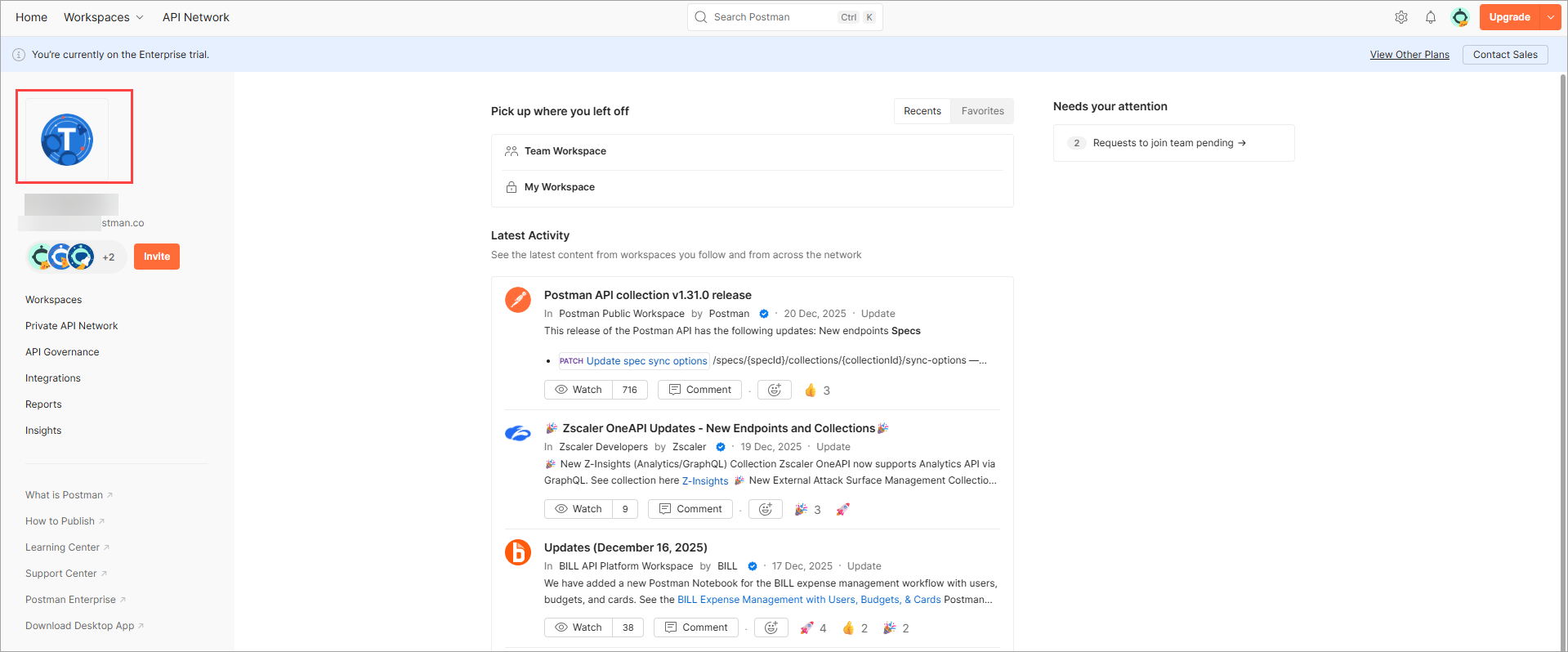Click the BILL publisher logo icon
The height and width of the screenshot is (652, 1568).
[x=517, y=552]
